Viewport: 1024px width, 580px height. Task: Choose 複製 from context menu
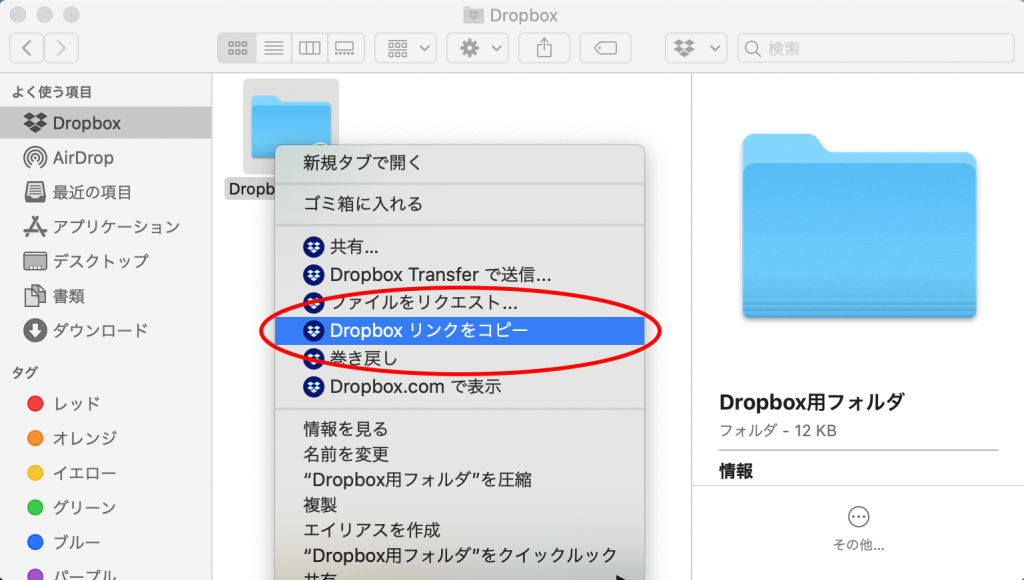460,505
